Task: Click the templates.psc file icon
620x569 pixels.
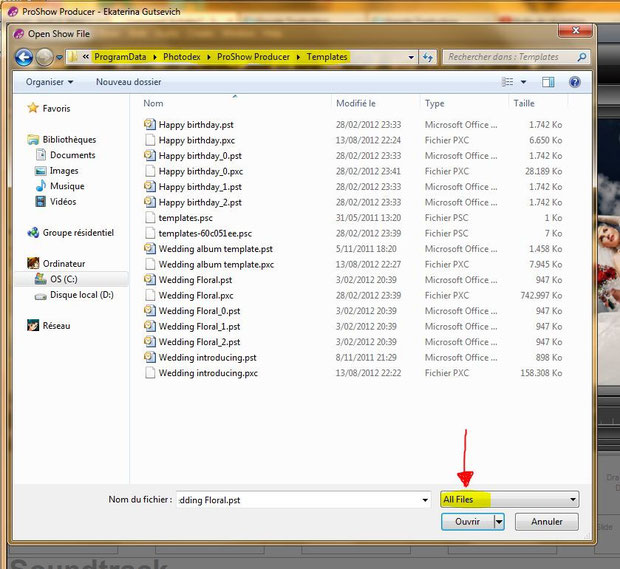Action: point(149,217)
